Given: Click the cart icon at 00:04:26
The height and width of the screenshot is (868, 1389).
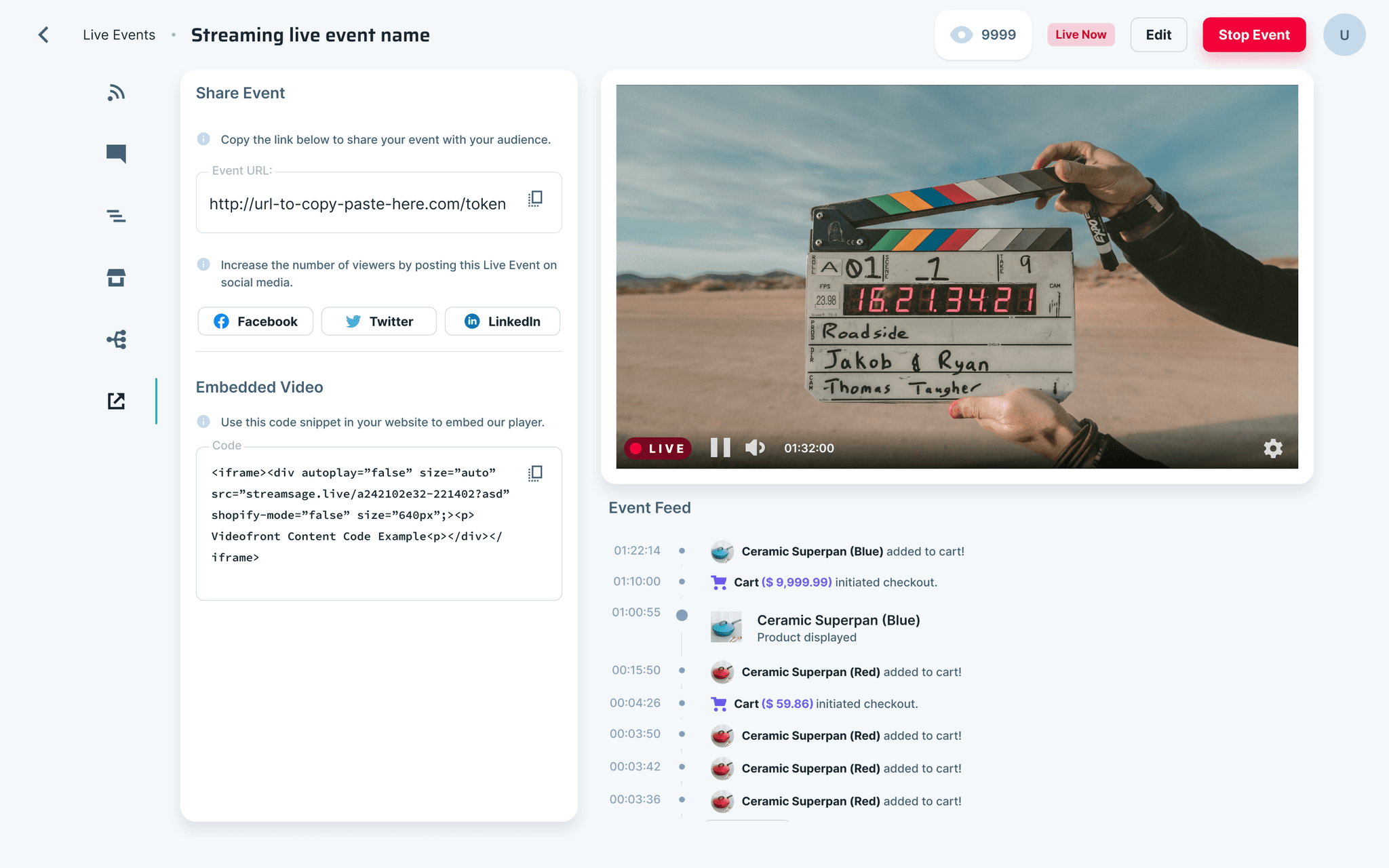Looking at the screenshot, I should point(719,704).
